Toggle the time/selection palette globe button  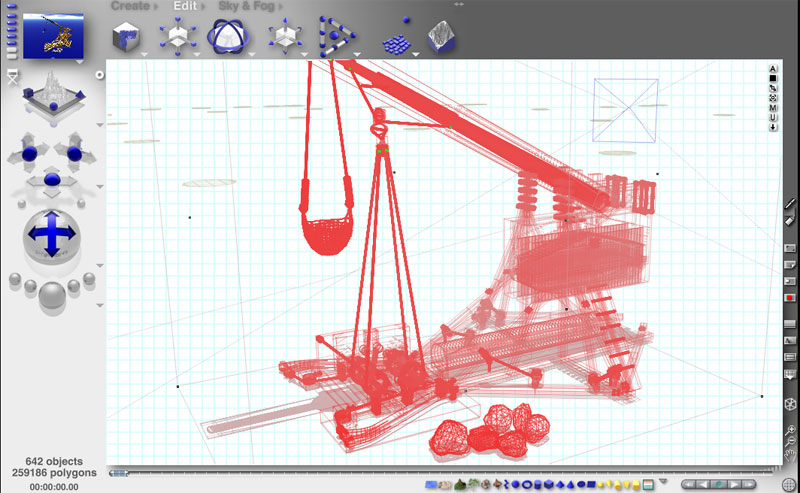click(789, 485)
